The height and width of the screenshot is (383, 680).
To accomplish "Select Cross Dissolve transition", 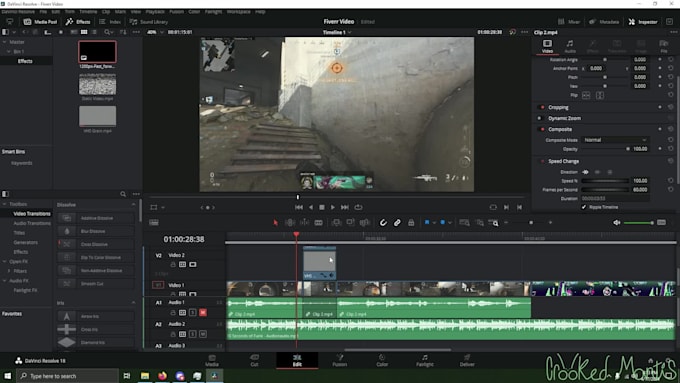I will (95, 244).
